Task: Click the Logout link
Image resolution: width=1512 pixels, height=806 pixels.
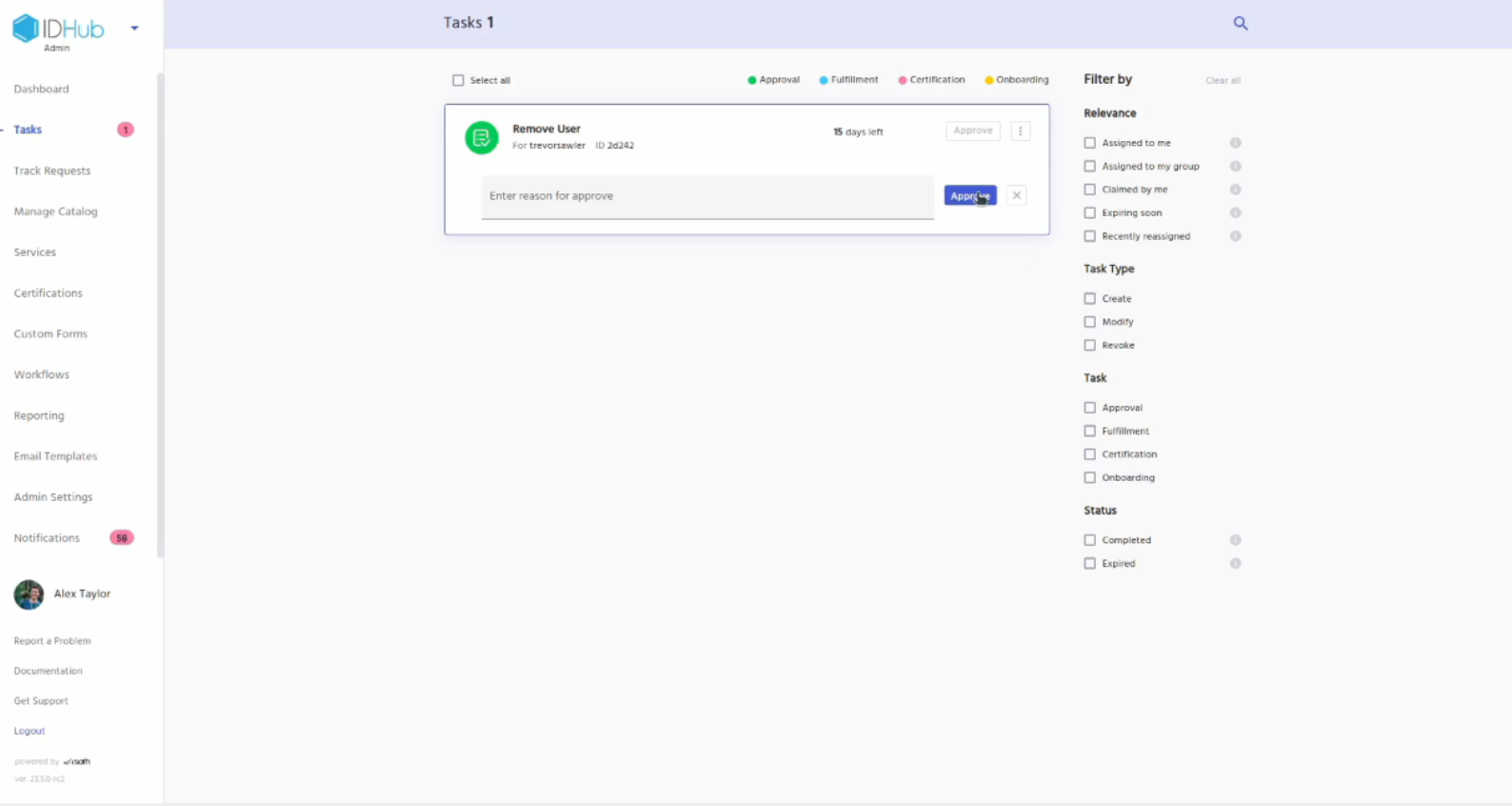Action: 30,732
